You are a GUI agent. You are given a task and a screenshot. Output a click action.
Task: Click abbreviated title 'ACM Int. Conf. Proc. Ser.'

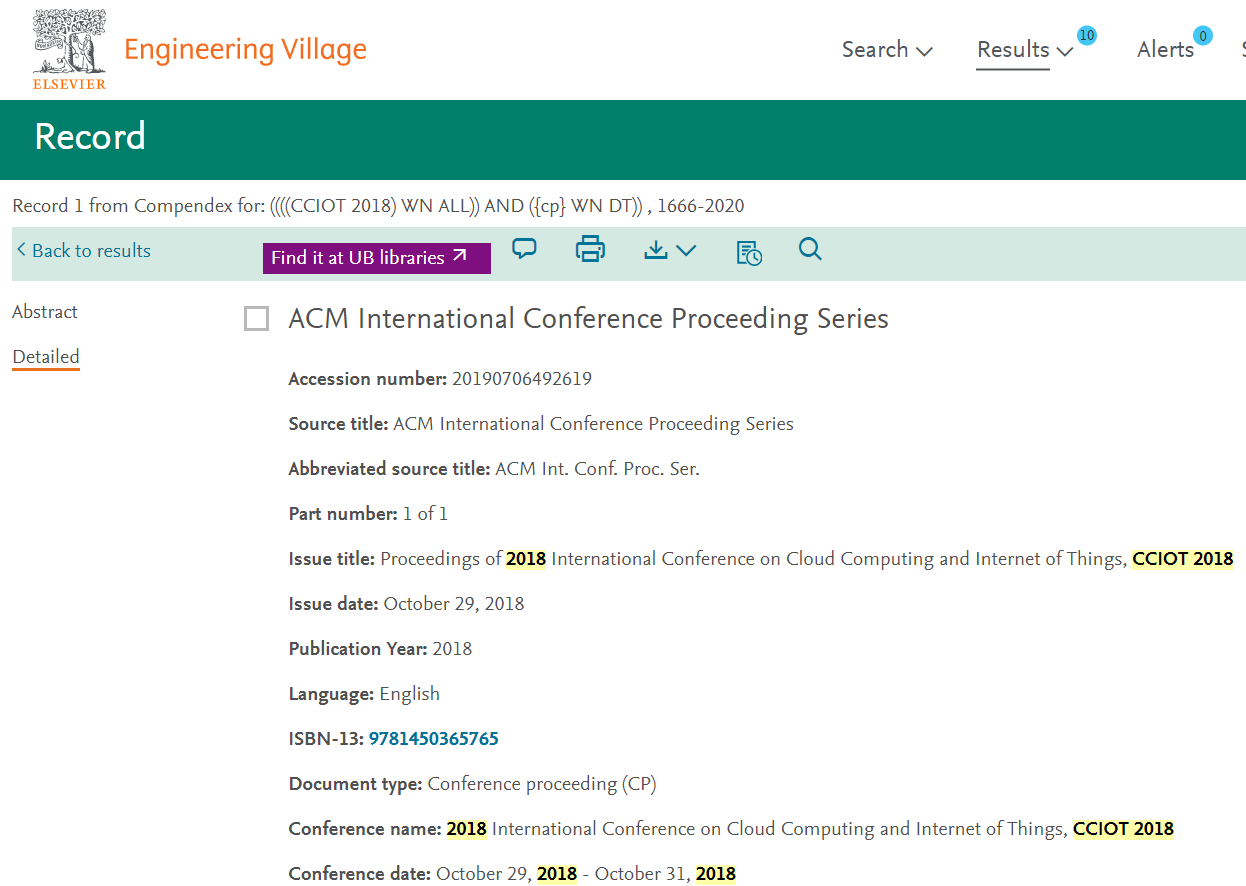[x=597, y=469]
